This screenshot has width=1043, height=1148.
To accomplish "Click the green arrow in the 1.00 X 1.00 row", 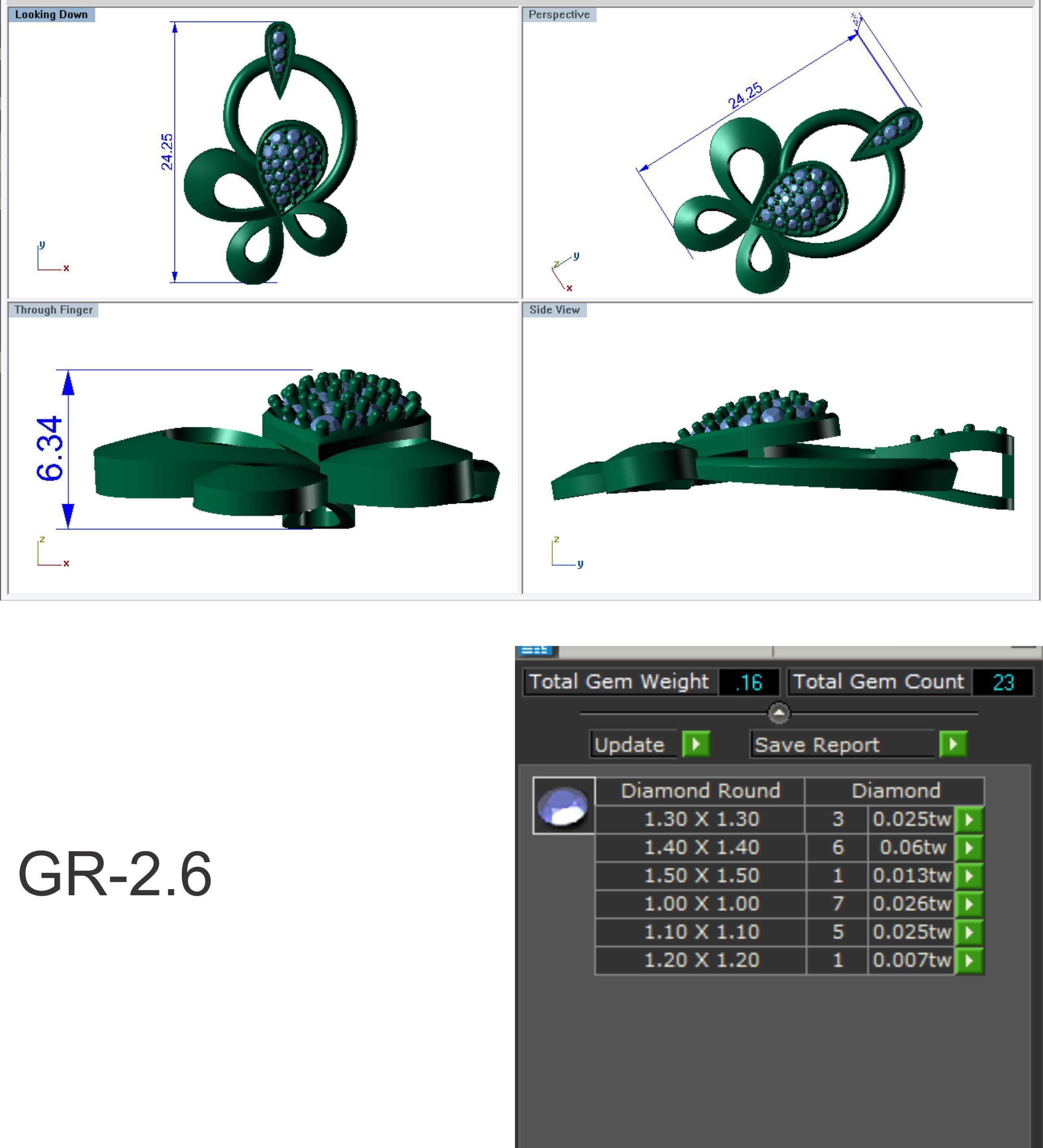I will pyautogui.click(x=969, y=904).
